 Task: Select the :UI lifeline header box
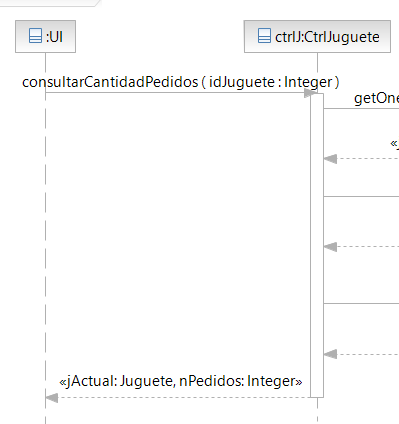click(45, 36)
